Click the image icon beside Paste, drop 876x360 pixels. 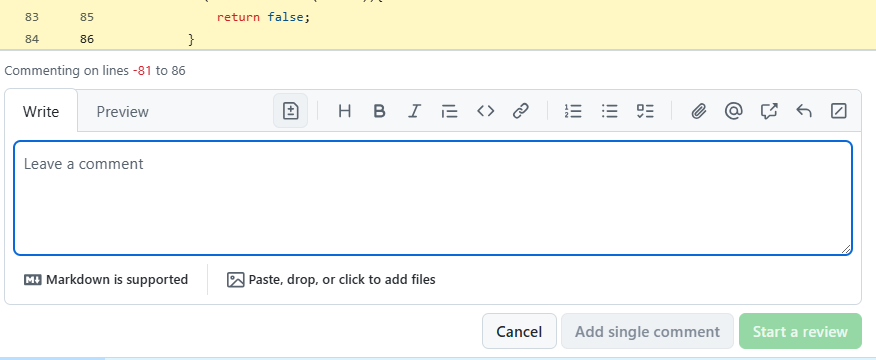click(x=236, y=280)
